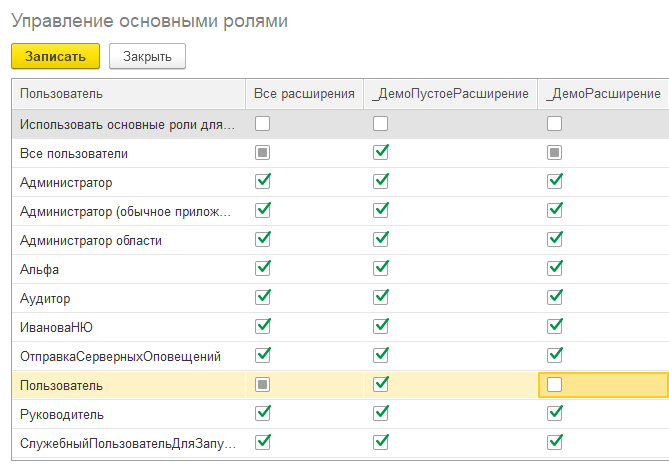The width and height of the screenshot is (669, 465).
Task: Click the Записать button
Action: click(55, 56)
